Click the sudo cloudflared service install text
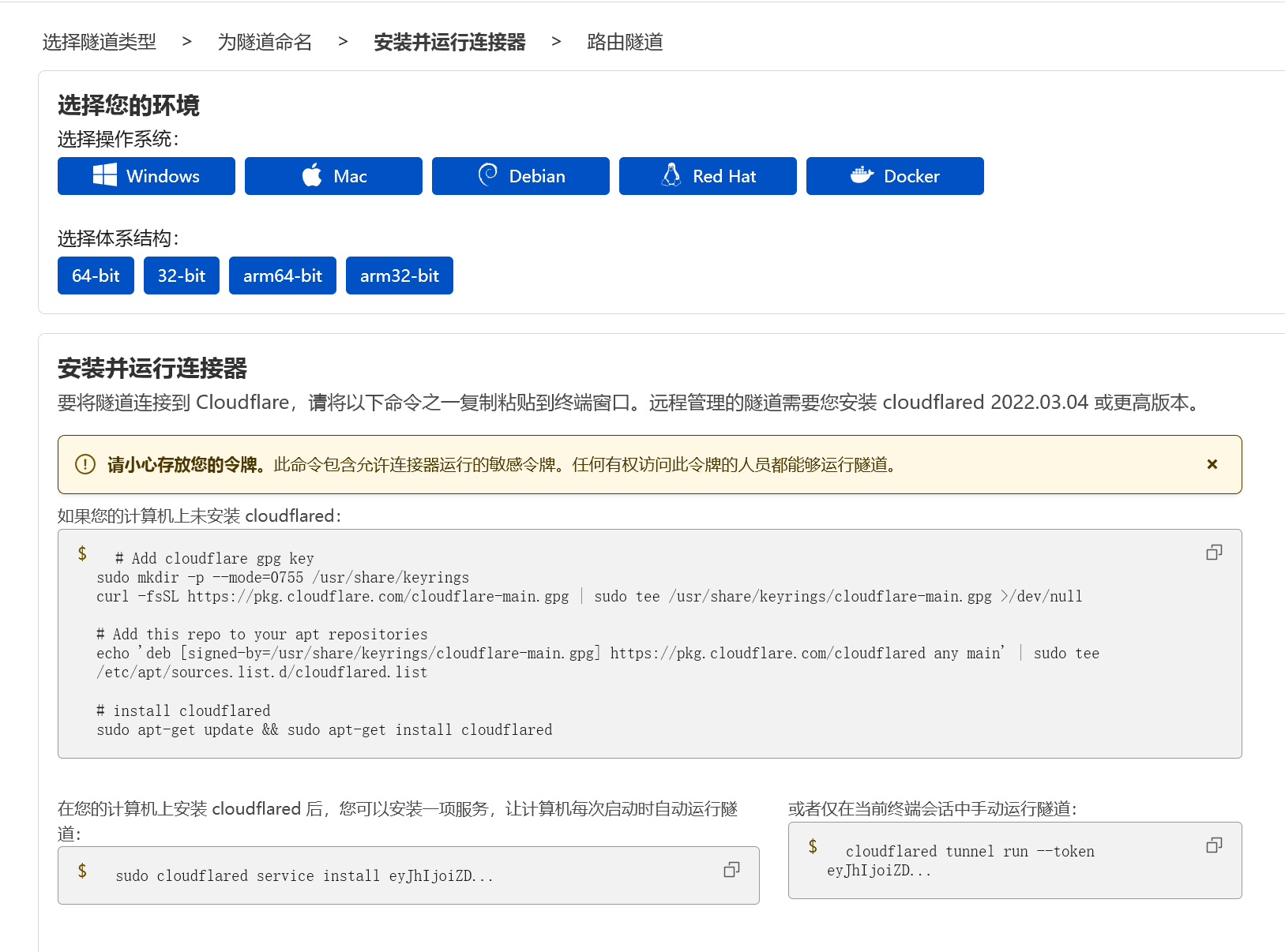Viewport: 1285px width, 952px height. pyautogui.click(x=304, y=876)
